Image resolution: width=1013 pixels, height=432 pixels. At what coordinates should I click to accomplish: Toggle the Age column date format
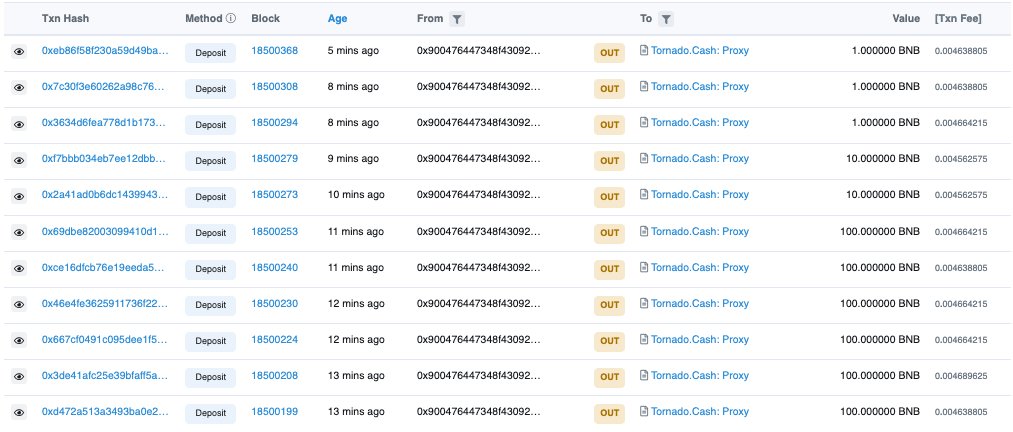coord(337,19)
